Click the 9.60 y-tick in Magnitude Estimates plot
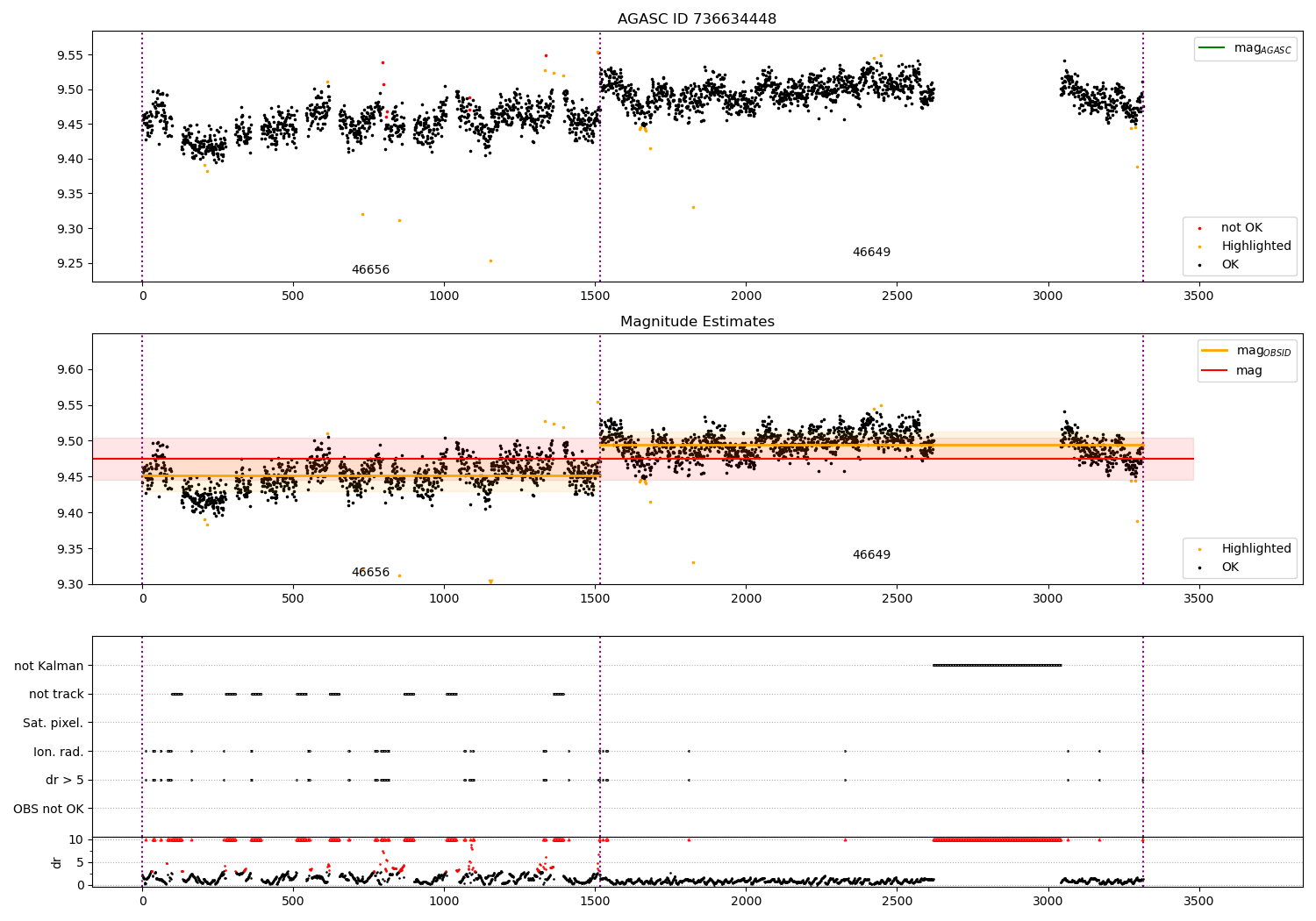This screenshot has height=921, width=1316. point(68,370)
